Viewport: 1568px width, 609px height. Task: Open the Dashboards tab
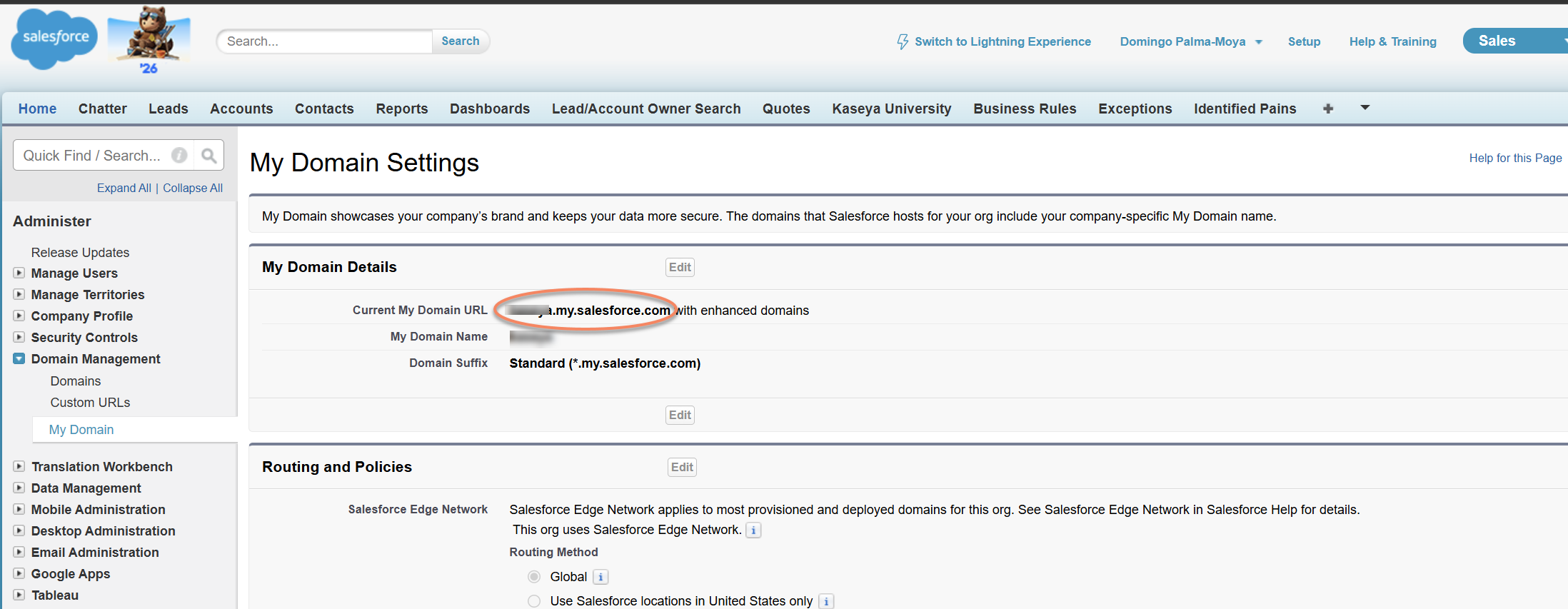490,109
